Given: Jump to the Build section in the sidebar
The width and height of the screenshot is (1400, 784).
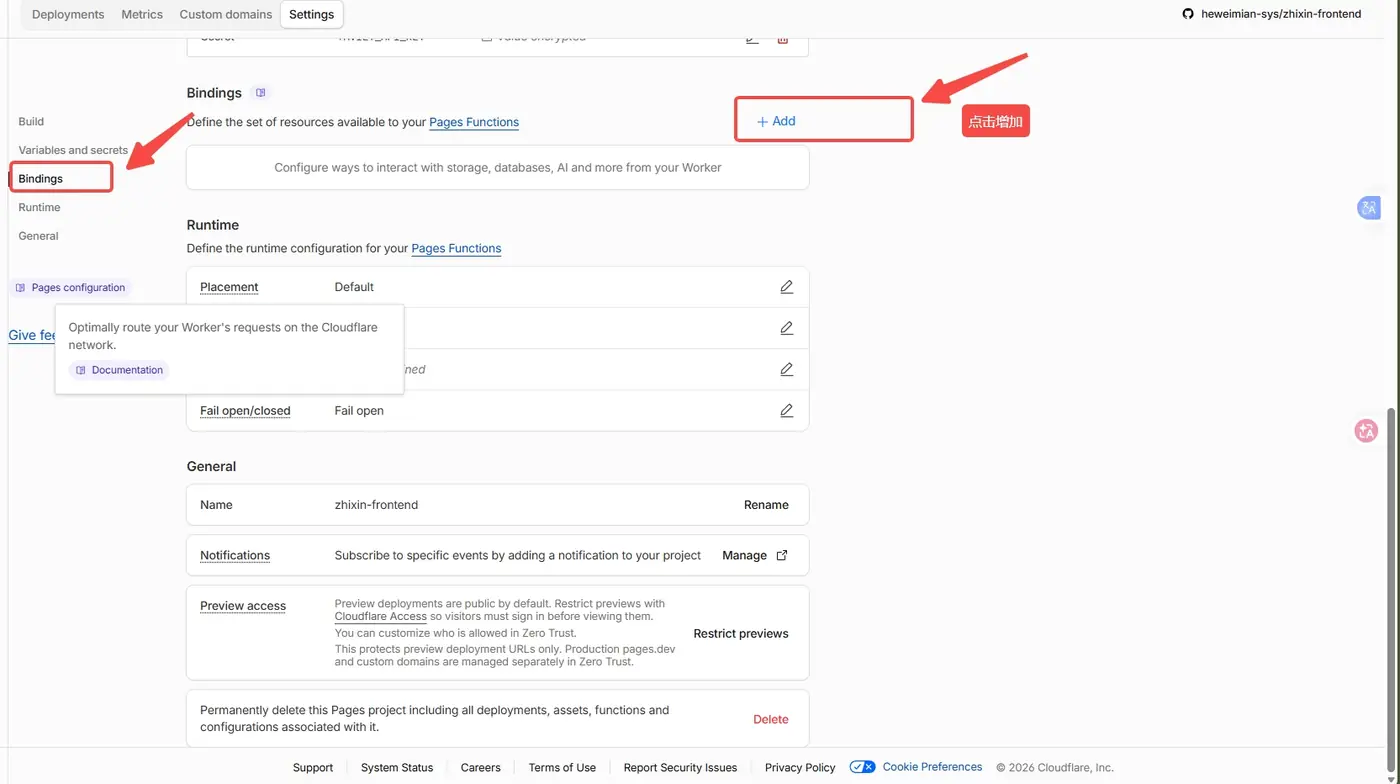Looking at the screenshot, I should pos(31,121).
